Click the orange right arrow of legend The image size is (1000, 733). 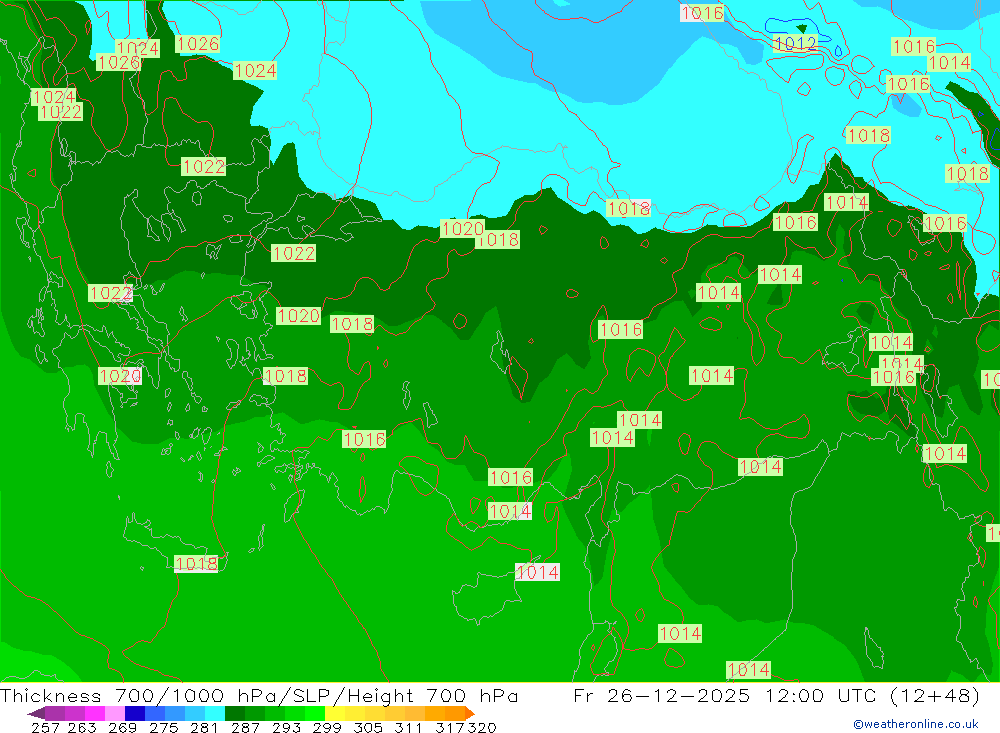470,713
